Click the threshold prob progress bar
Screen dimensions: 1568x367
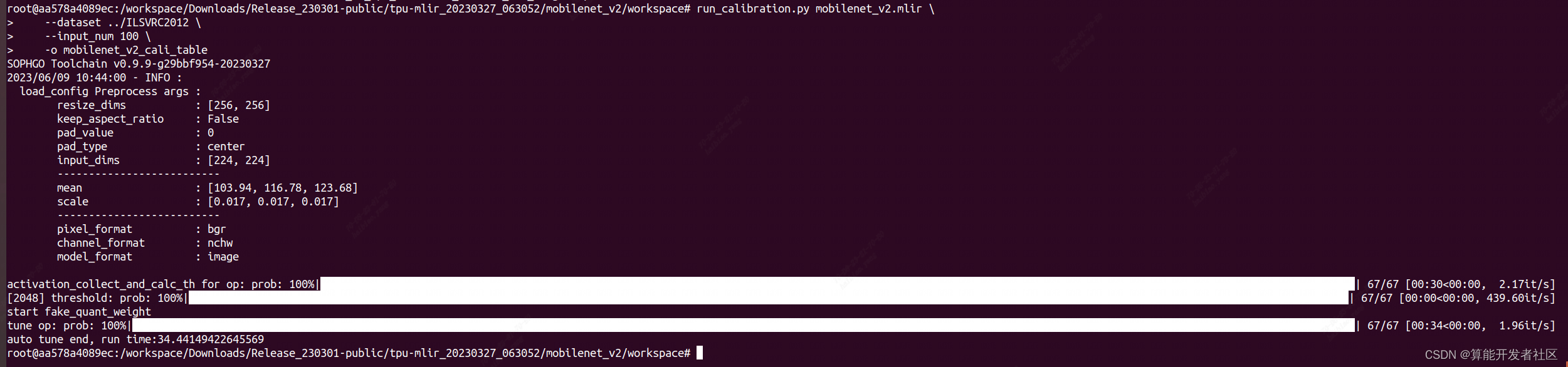pyautogui.click(x=768, y=297)
